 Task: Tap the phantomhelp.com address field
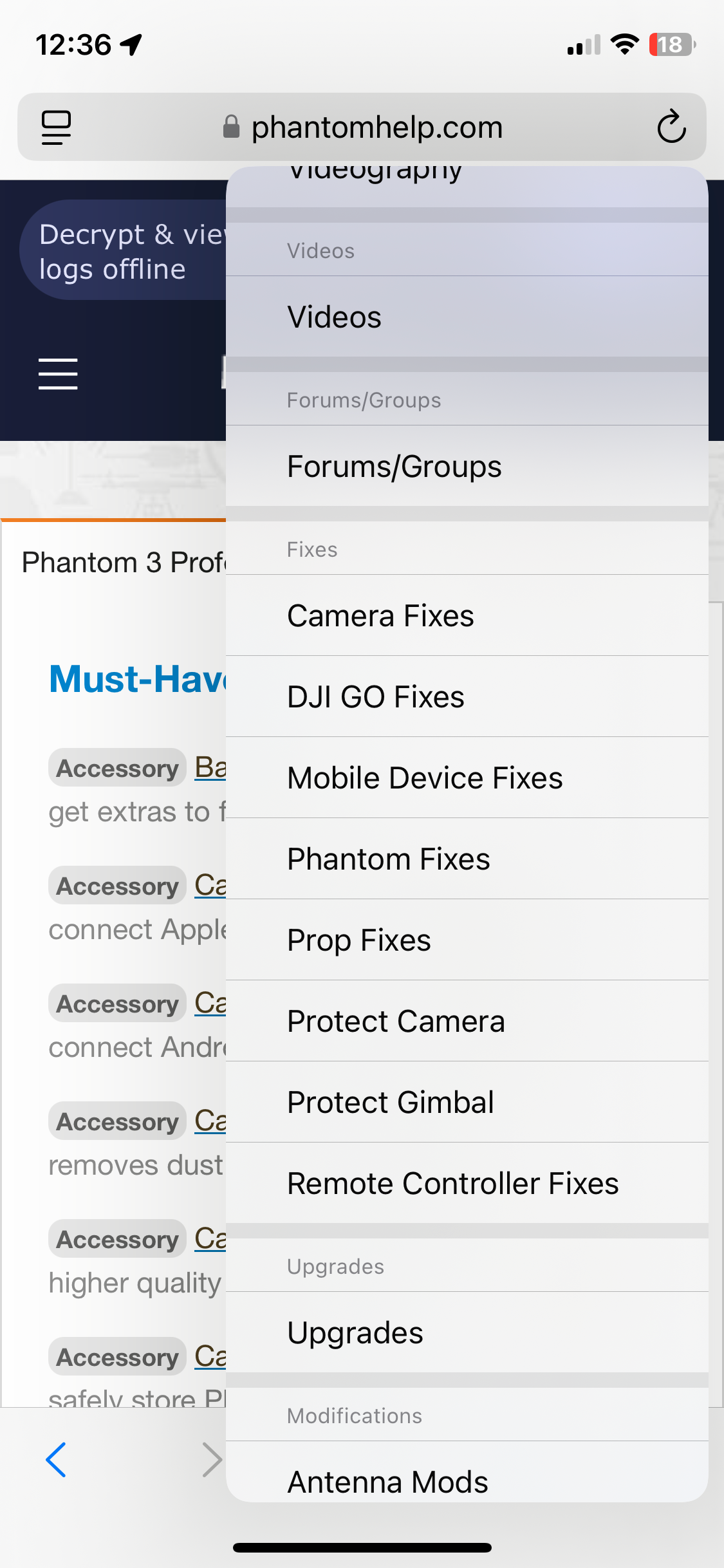pos(362,127)
